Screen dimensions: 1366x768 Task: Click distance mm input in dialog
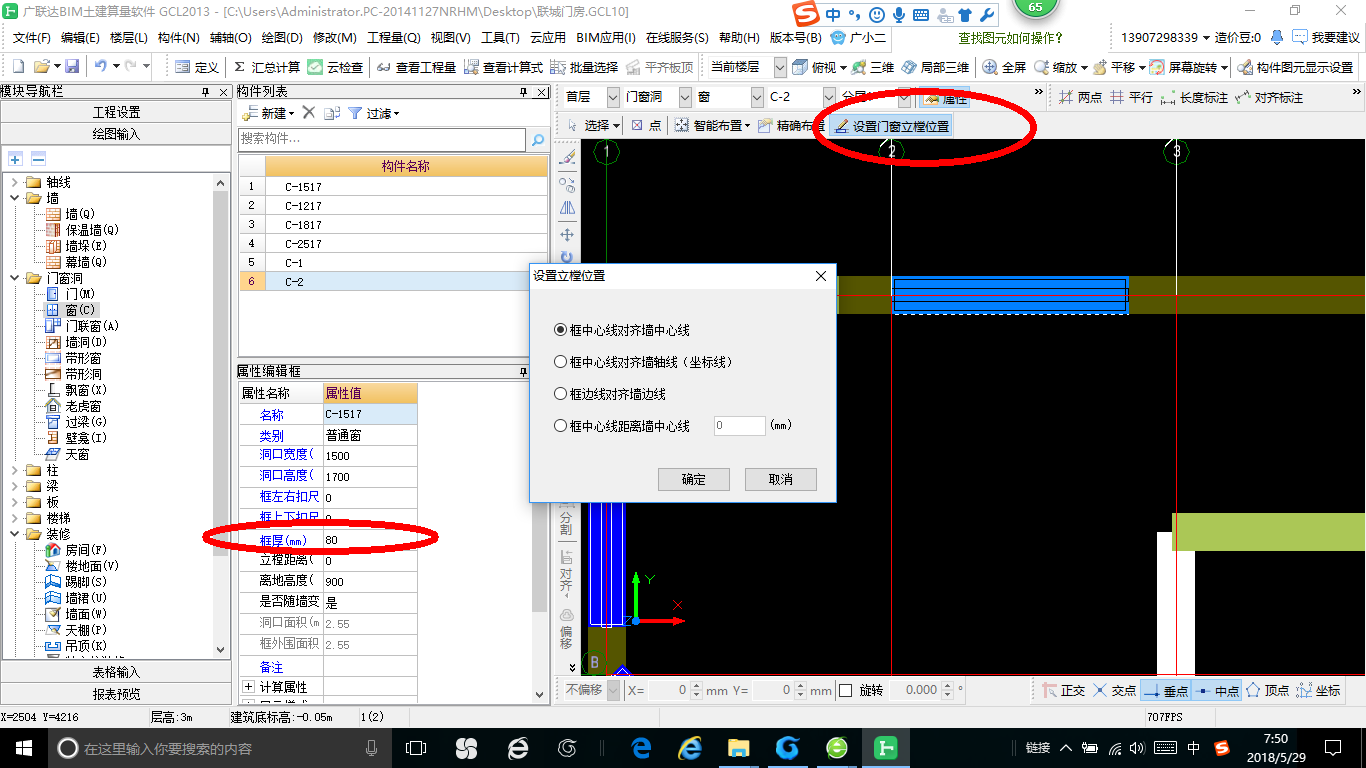tap(740, 426)
